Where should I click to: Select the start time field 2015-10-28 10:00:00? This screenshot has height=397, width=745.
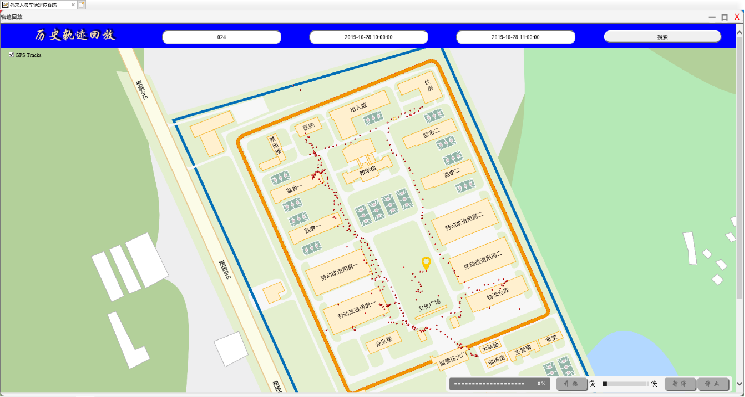(369, 37)
